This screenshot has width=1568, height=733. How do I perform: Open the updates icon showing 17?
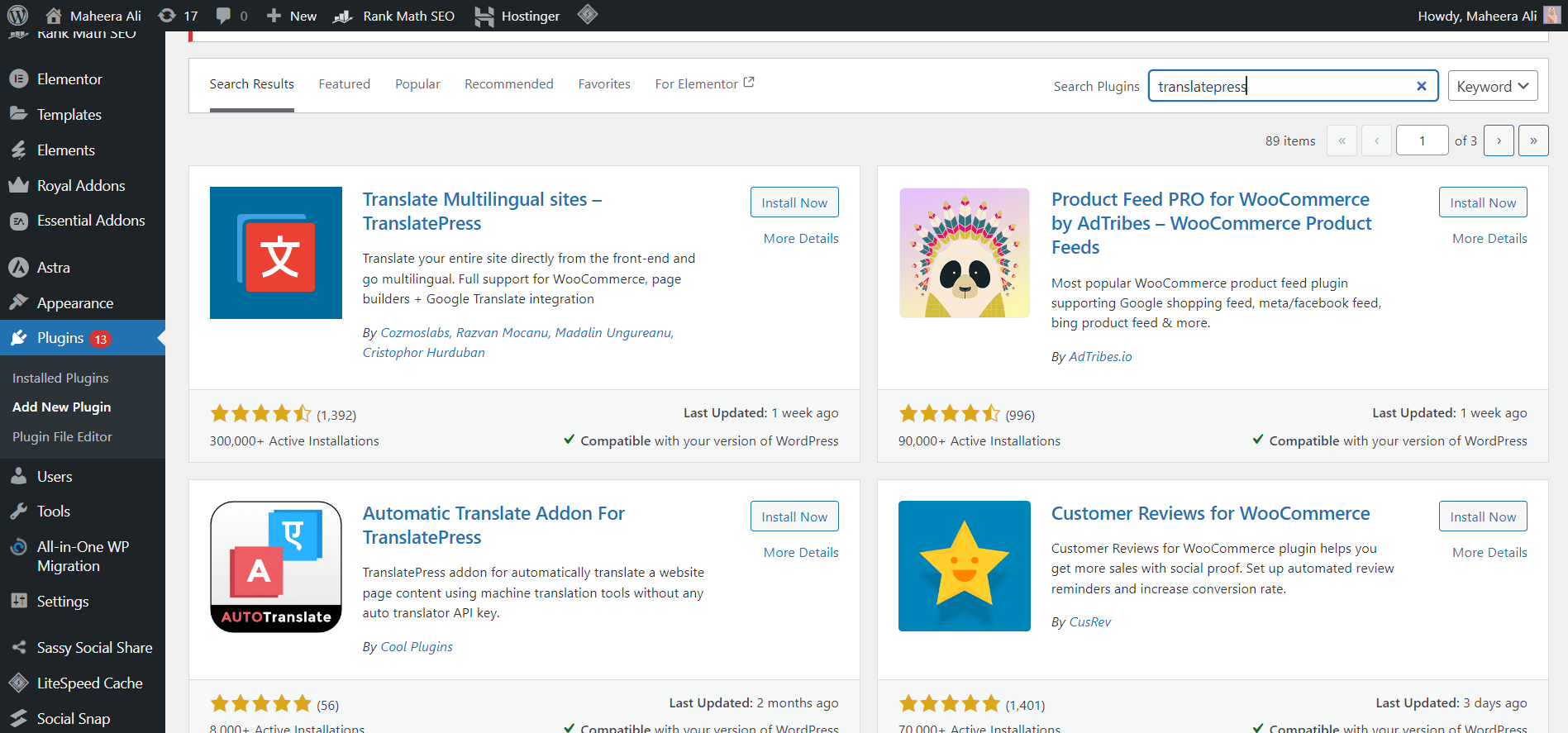point(178,16)
